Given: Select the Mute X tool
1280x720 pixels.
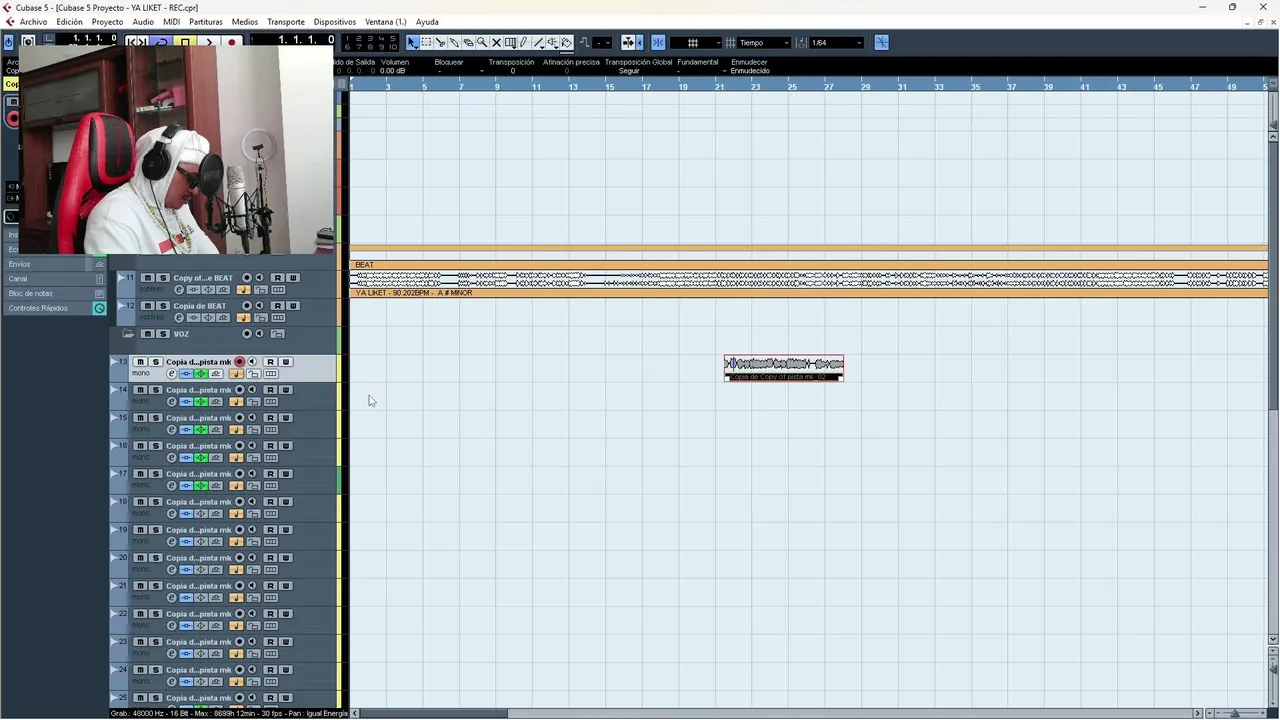Looking at the screenshot, I should coord(496,42).
